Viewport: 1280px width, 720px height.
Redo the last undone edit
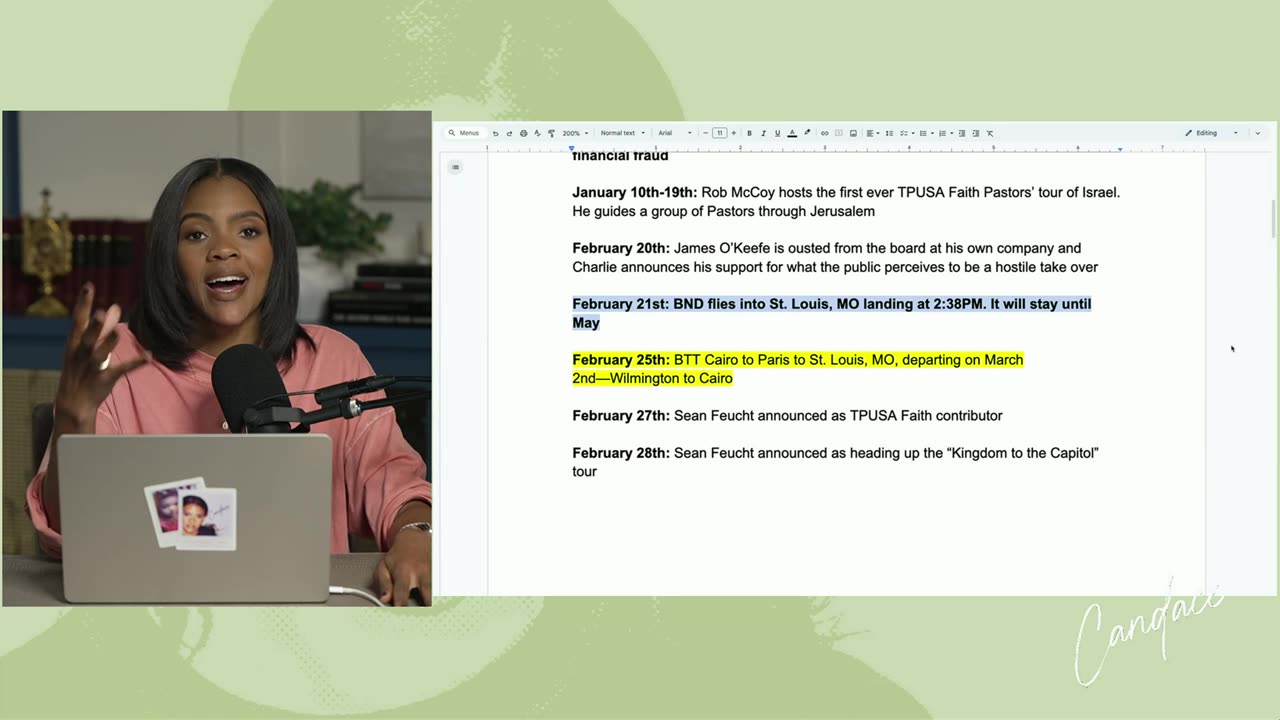point(509,133)
